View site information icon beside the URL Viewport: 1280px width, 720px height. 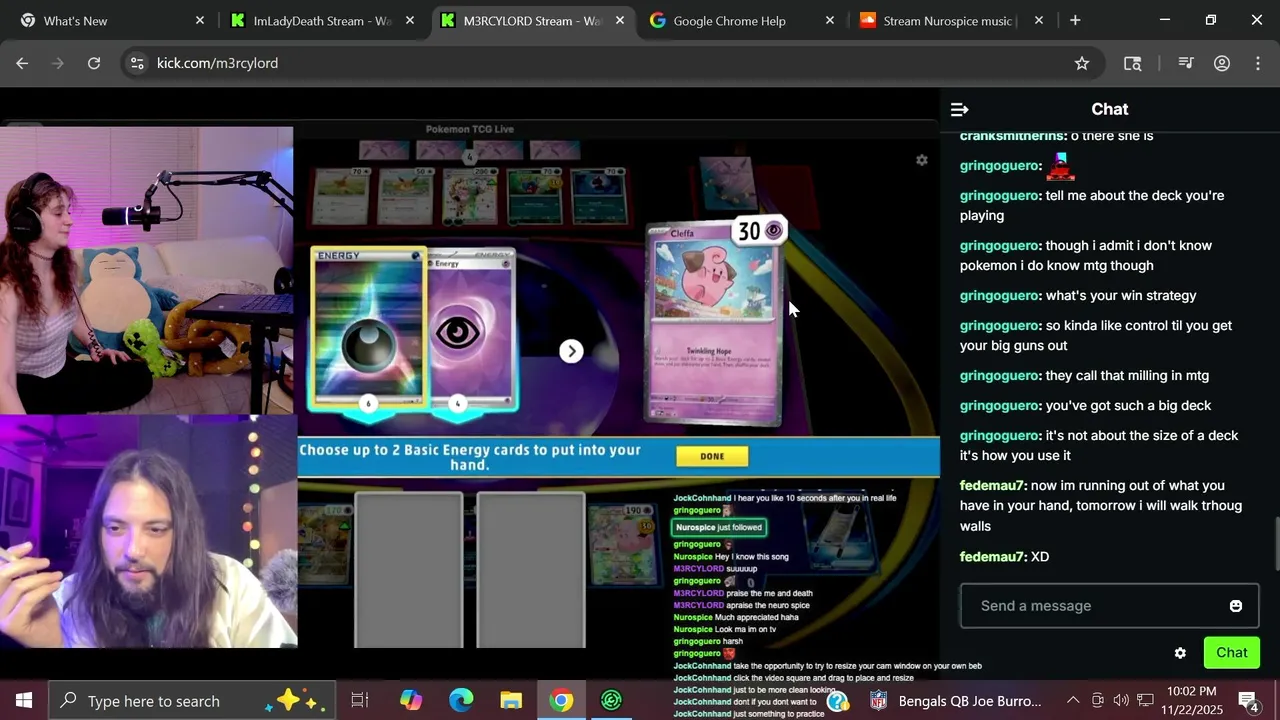click(137, 63)
